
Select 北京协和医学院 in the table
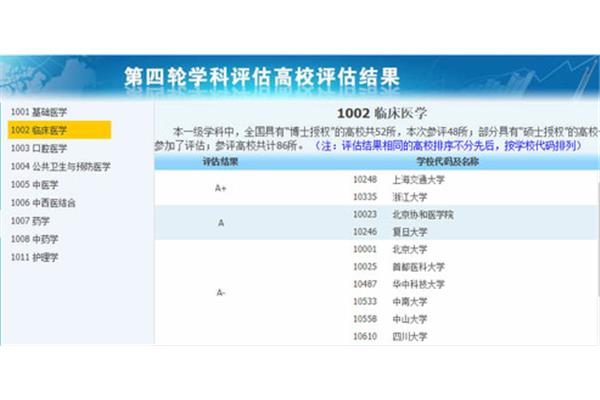click(x=423, y=214)
